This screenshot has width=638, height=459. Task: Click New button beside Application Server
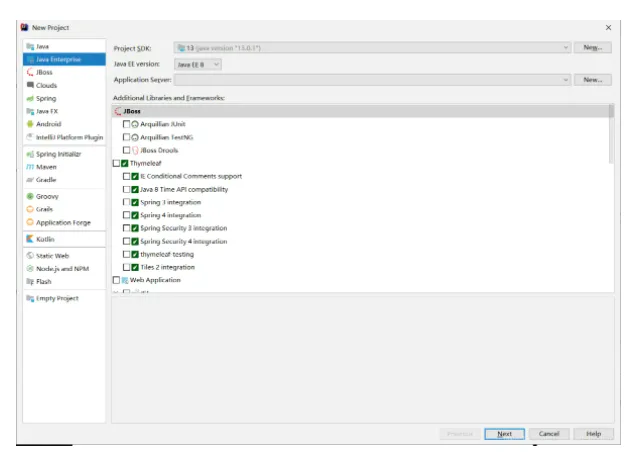point(592,80)
